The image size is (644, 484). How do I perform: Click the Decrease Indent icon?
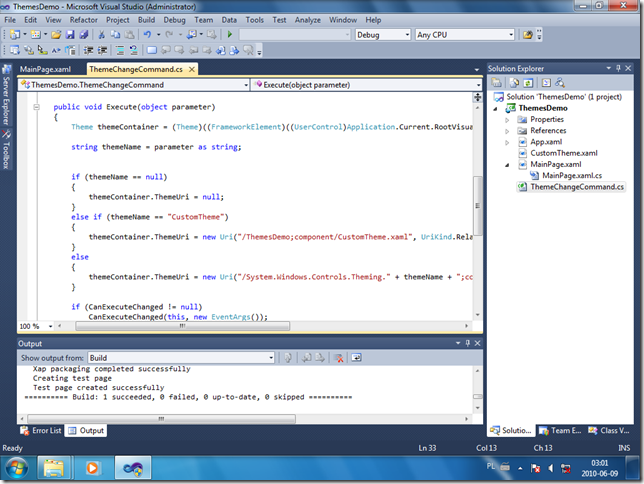pos(88,50)
